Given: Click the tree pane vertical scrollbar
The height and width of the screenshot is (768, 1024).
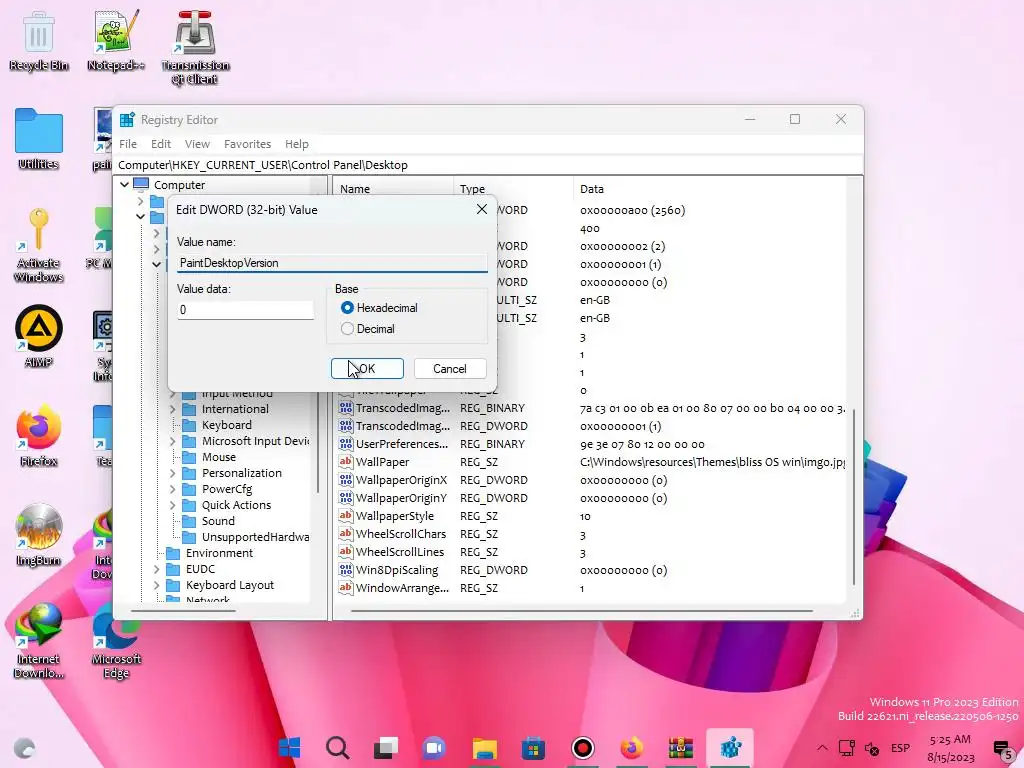Looking at the screenshot, I should (318, 441).
